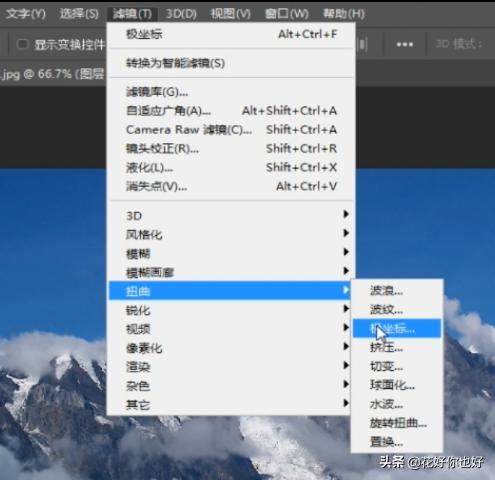Open the 文字(Y) menu
Image resolution: width=495 pixels, height=480 pixels.
pyautogui.click(x=26, y=14)
